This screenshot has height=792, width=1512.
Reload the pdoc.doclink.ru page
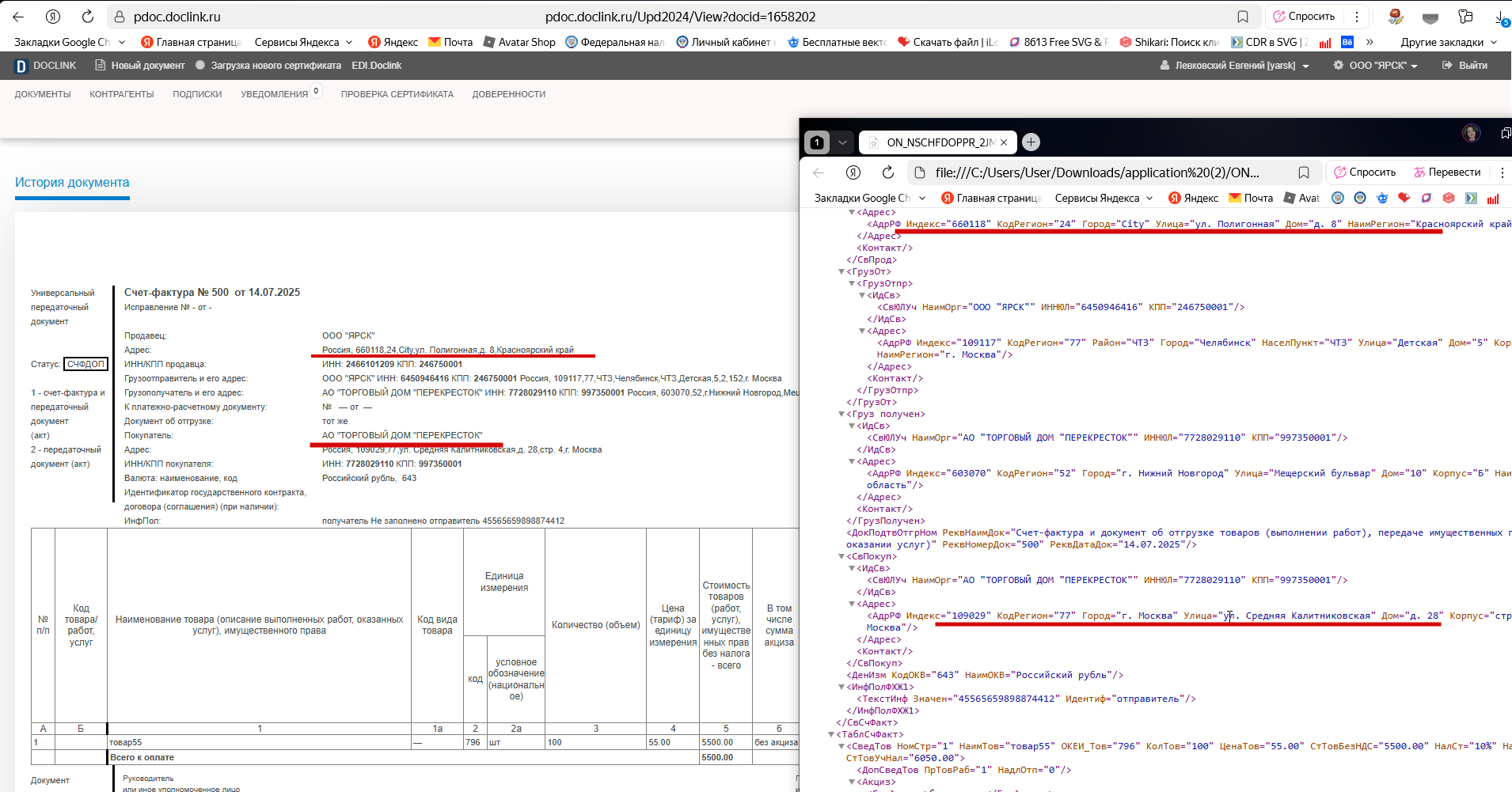88,17
